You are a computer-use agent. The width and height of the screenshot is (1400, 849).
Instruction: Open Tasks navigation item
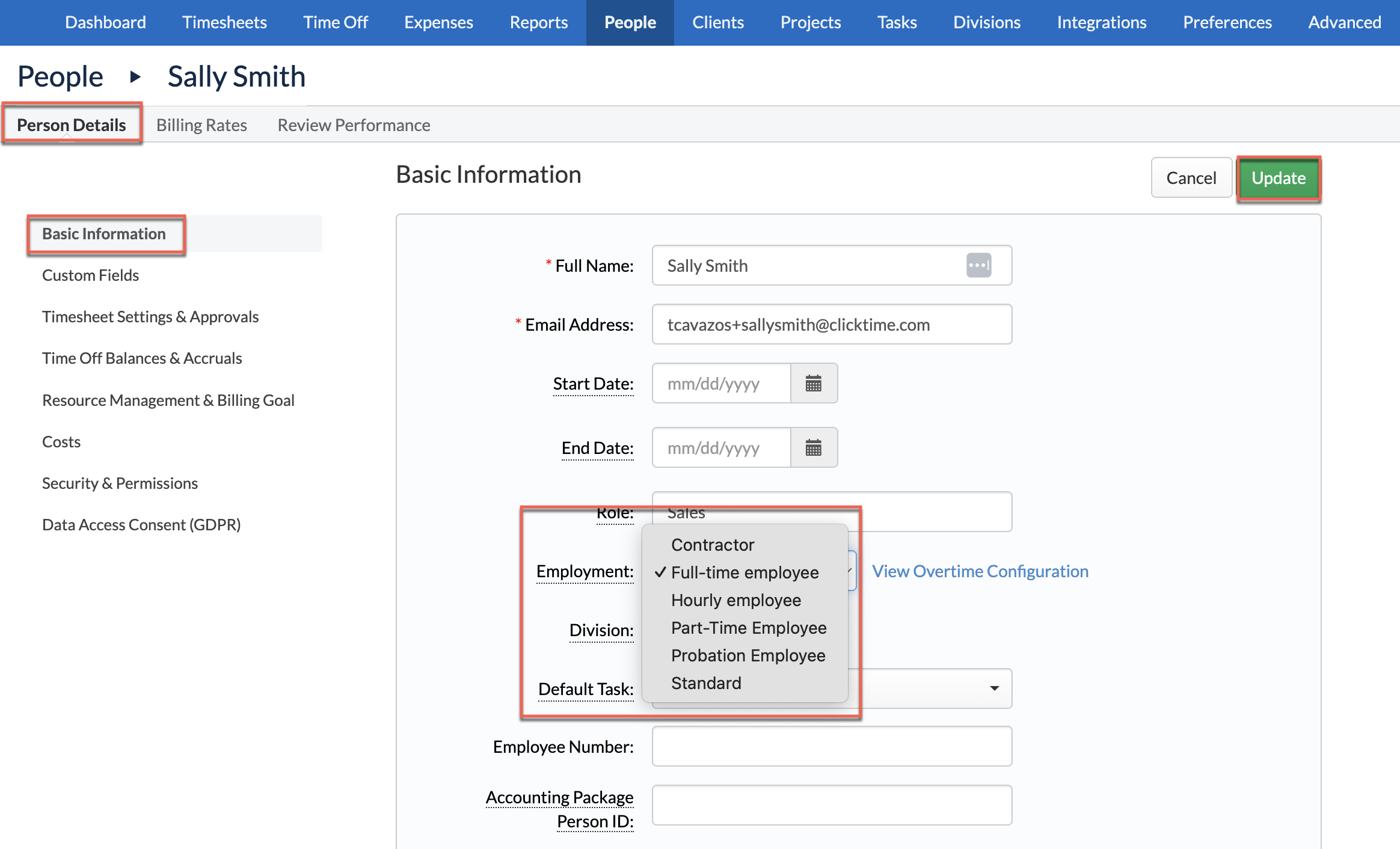tap(897, 22)
